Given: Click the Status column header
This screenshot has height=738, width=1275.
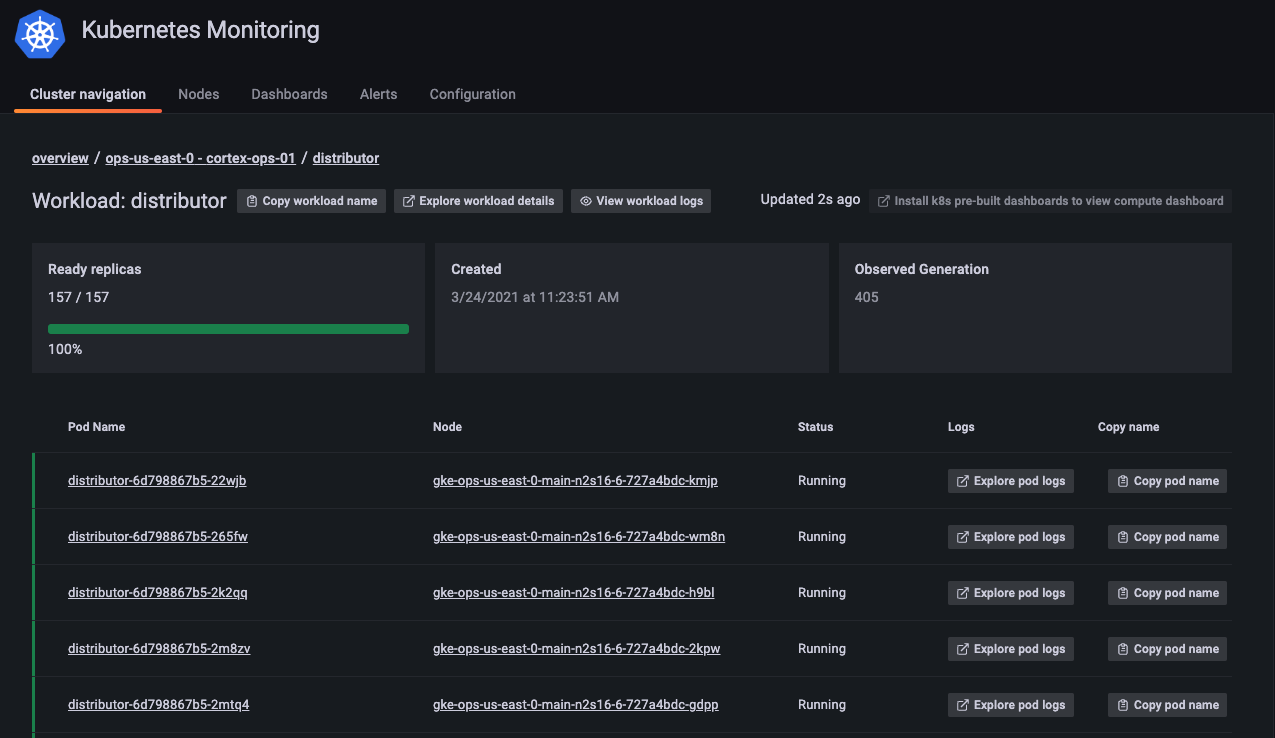Looking at the screenshot, I should [815, 427].
